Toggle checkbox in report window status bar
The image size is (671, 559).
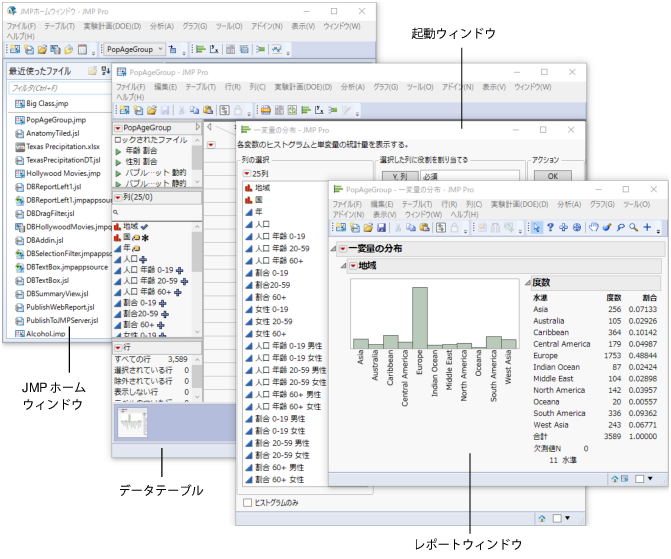coord(639,479)
